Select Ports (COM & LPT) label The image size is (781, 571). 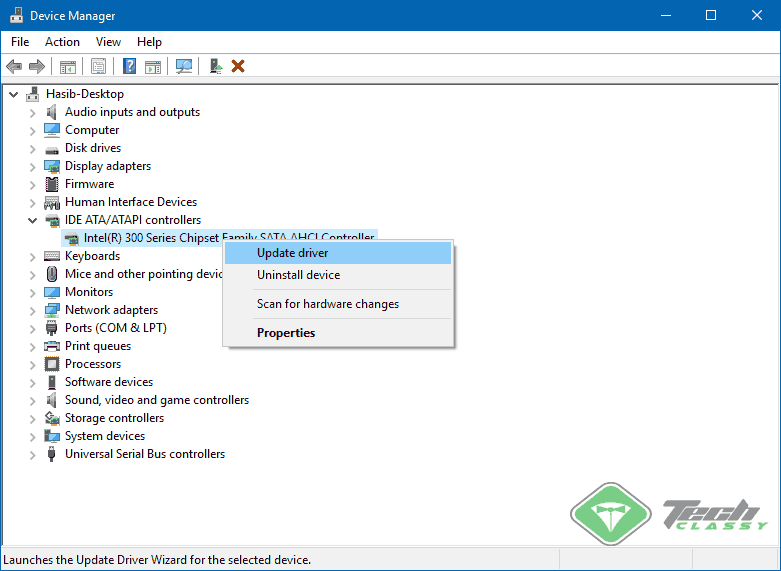coord(116,328)
